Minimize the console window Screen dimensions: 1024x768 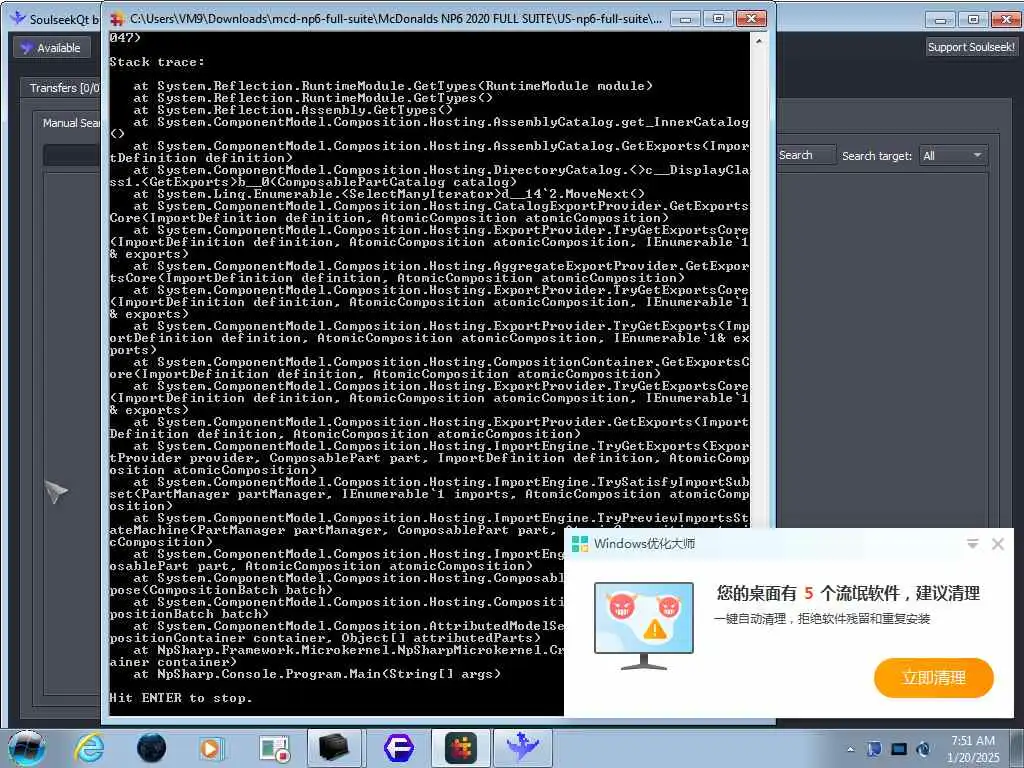click(x=685, y=19)
